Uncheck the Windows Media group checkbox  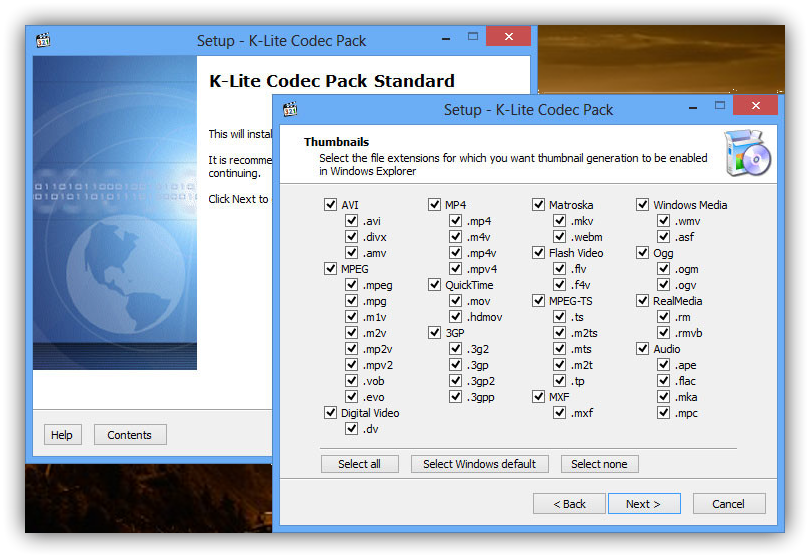pos(643,205)
